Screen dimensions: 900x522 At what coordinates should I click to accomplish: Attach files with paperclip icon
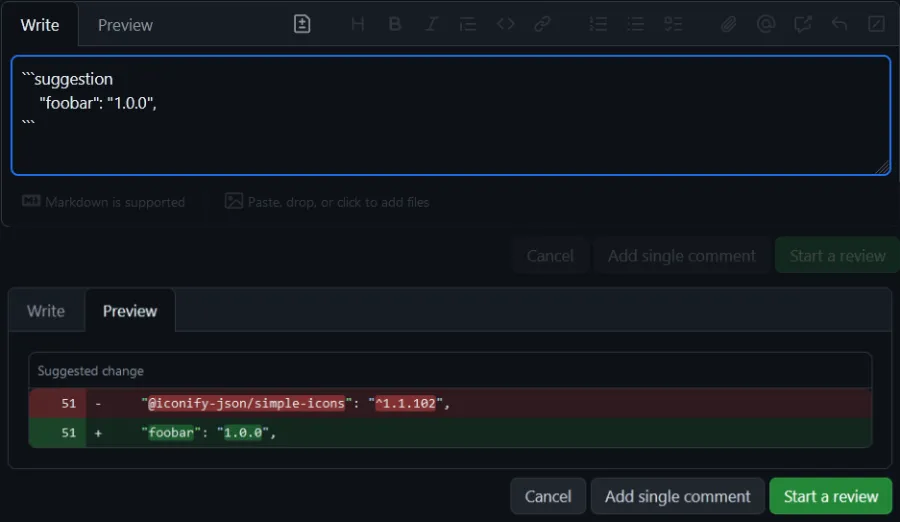(729, 24)
